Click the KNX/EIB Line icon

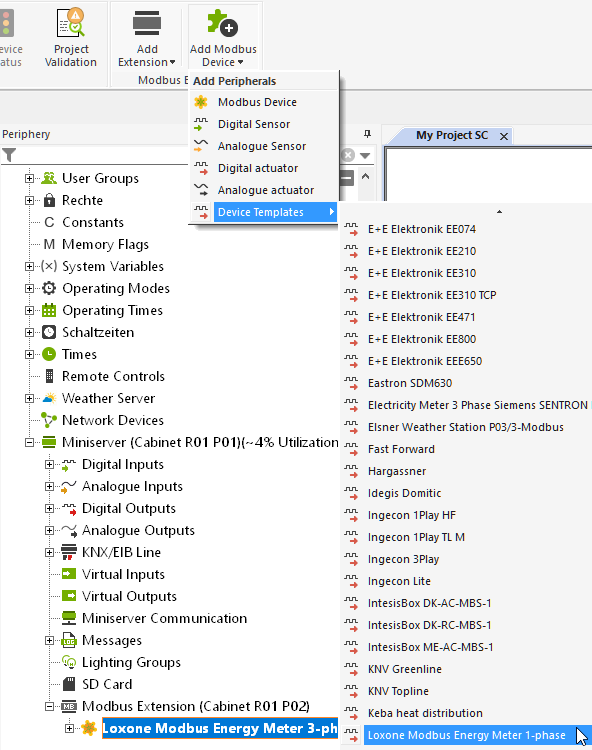click(x=69, y=552)
